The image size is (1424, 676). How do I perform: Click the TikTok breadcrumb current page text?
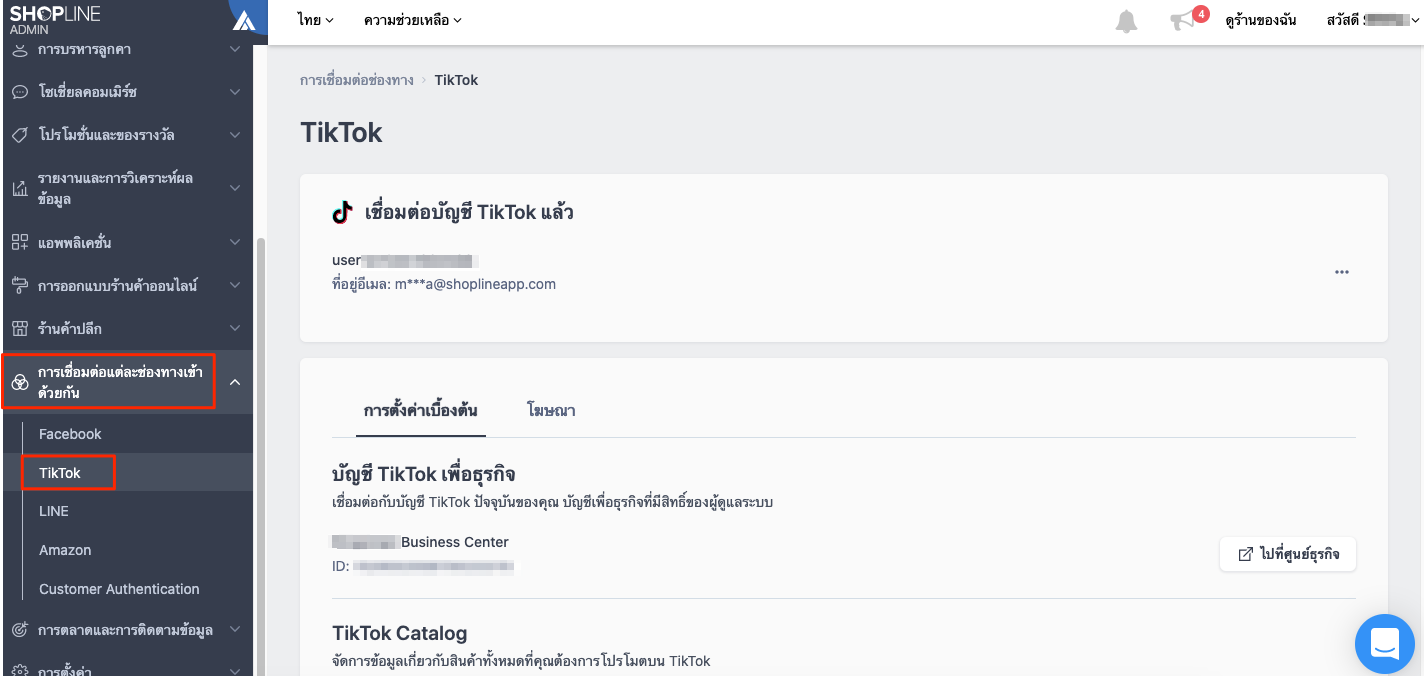456,80
